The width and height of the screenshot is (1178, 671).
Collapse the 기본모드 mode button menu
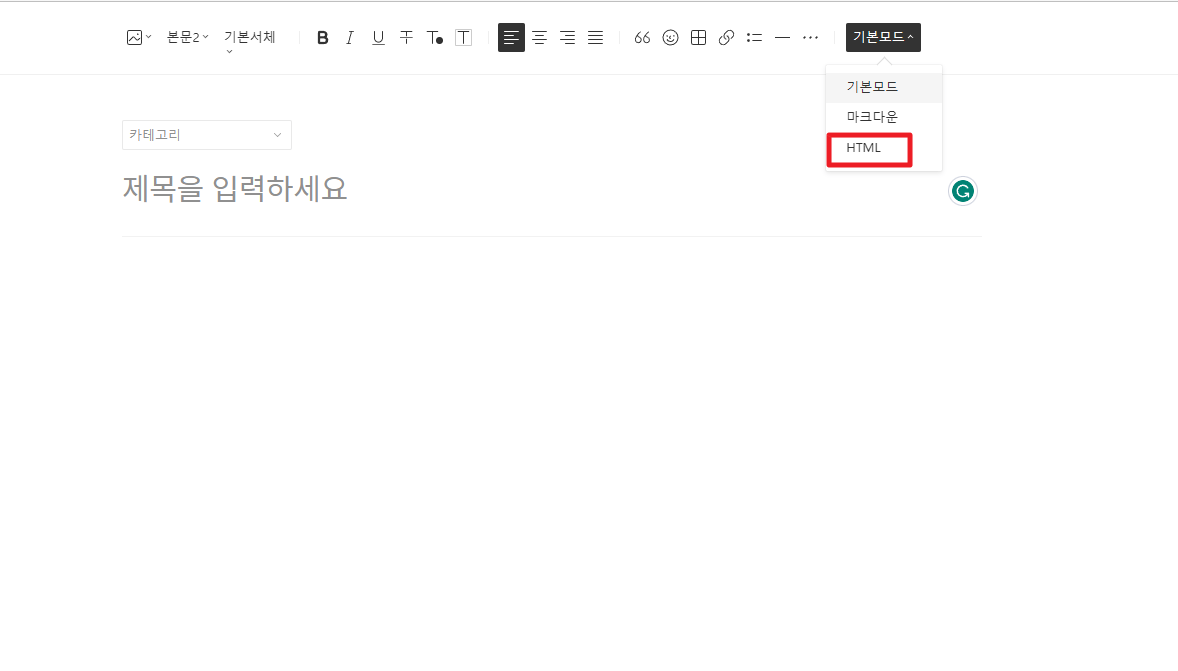coord(883,37)
